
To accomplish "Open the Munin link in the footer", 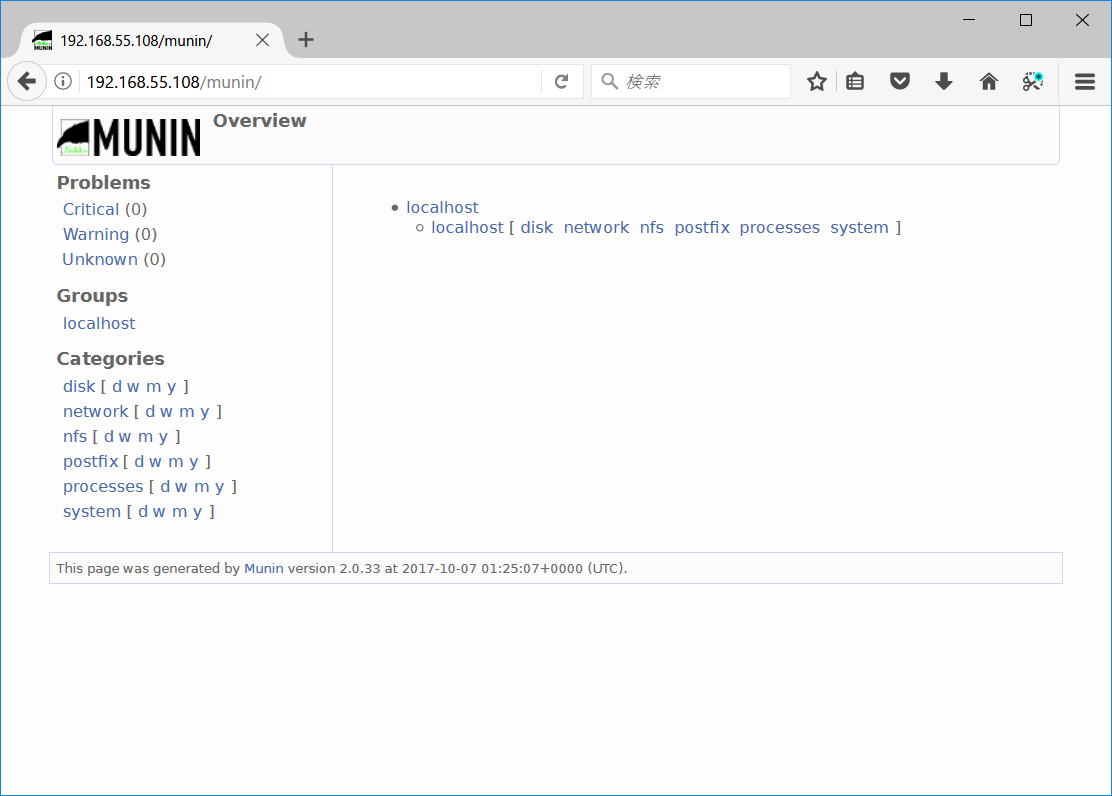I will (263, 568).
